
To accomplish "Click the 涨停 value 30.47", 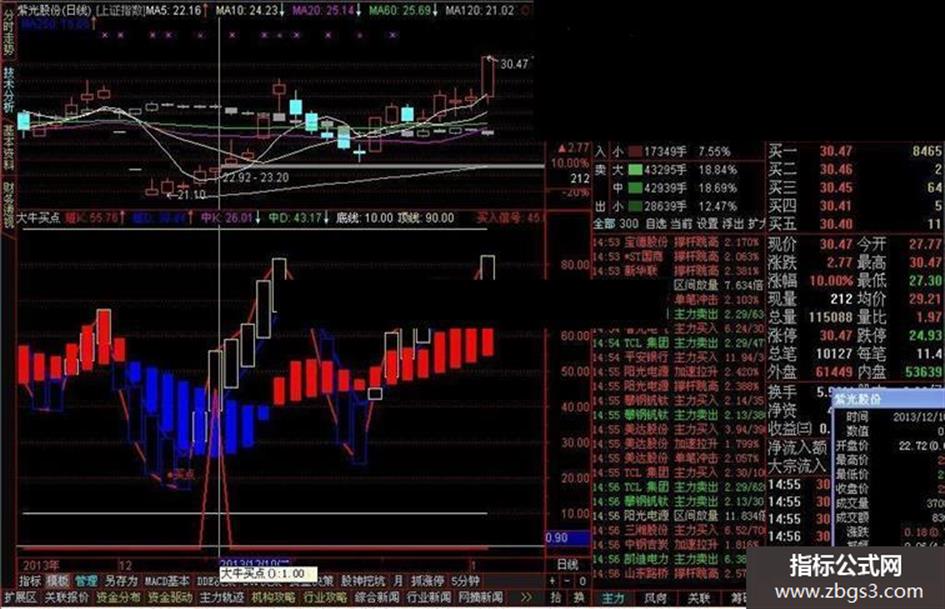I will click(836, 335).
